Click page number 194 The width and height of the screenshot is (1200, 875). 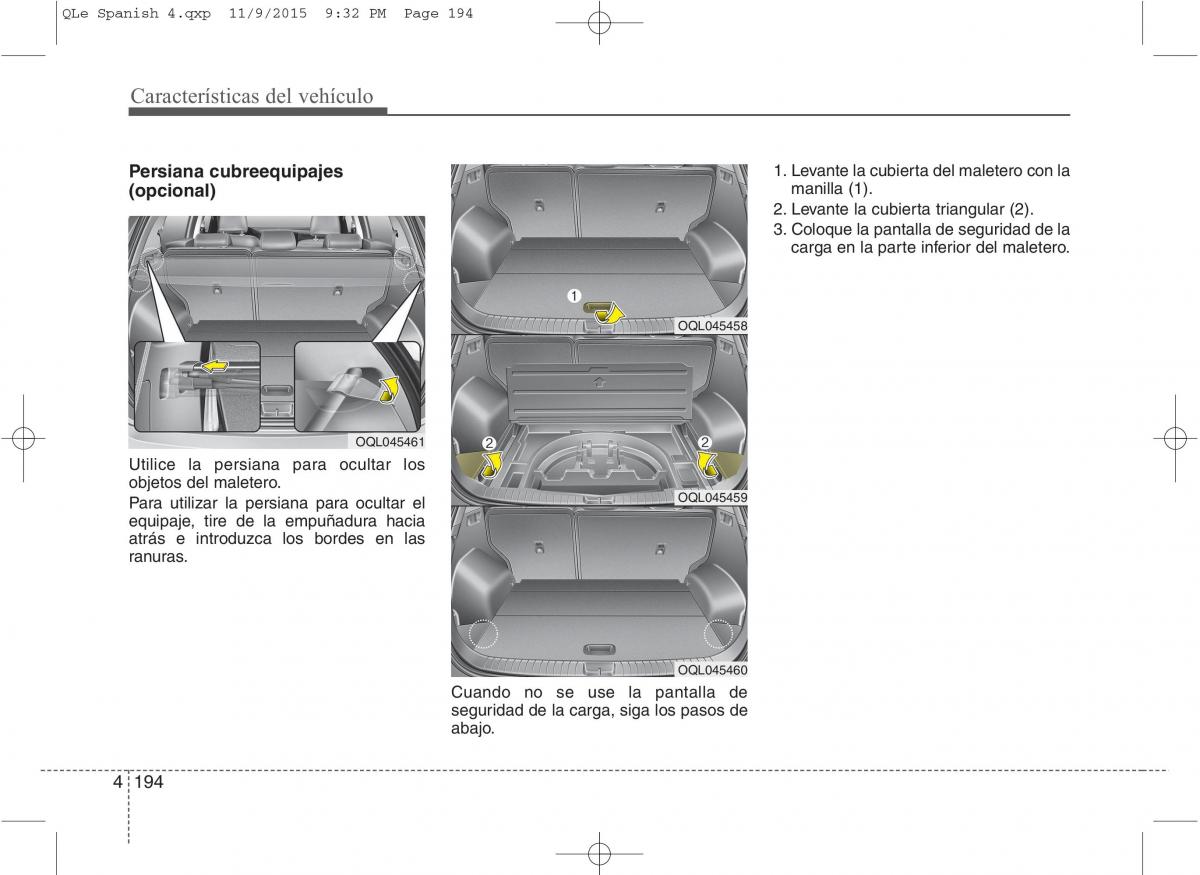[x=147, y=782]
